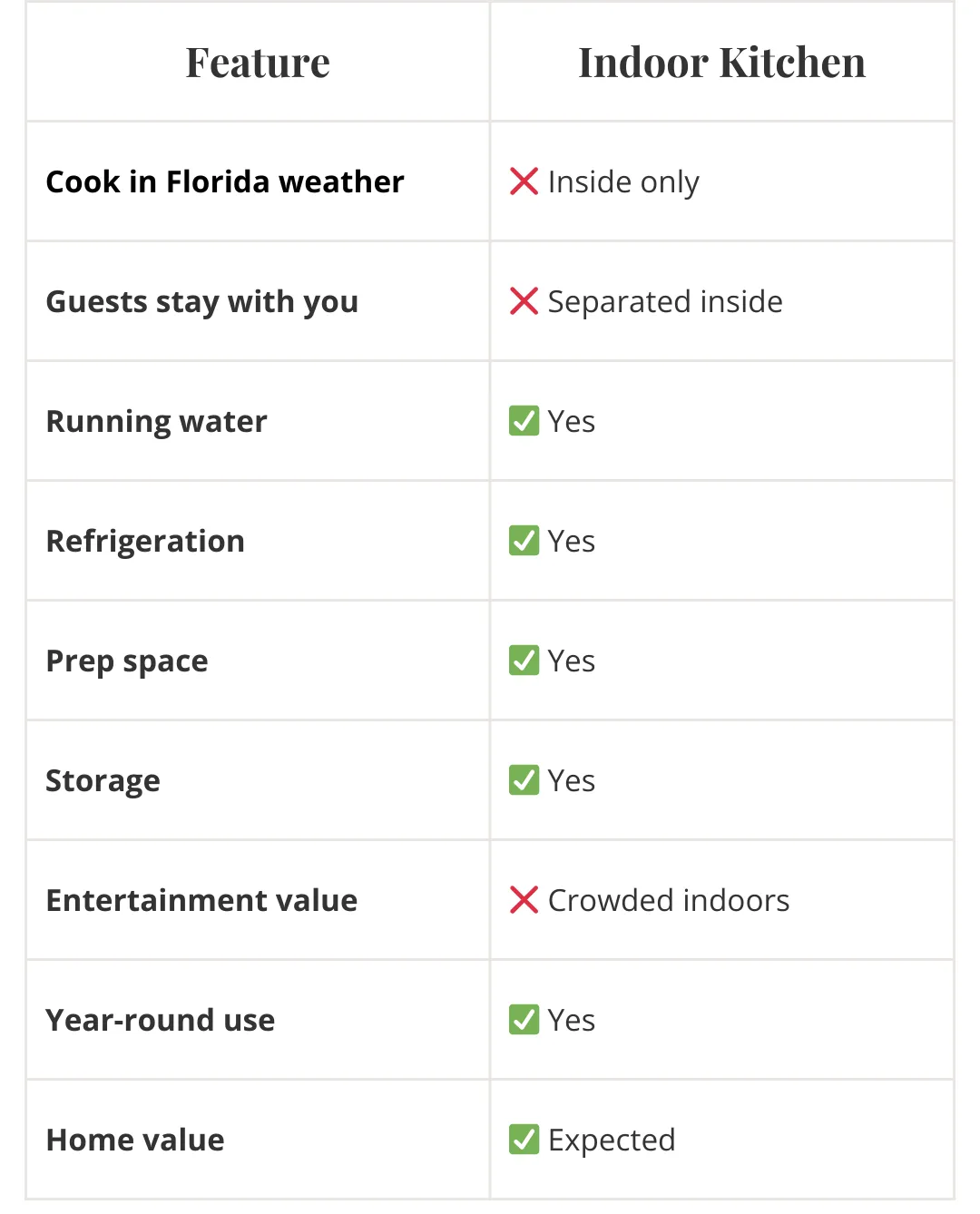Click the green checkmark in Storage row
Image resolution: width=980 pixels, height=1214 pixels.
524,780
